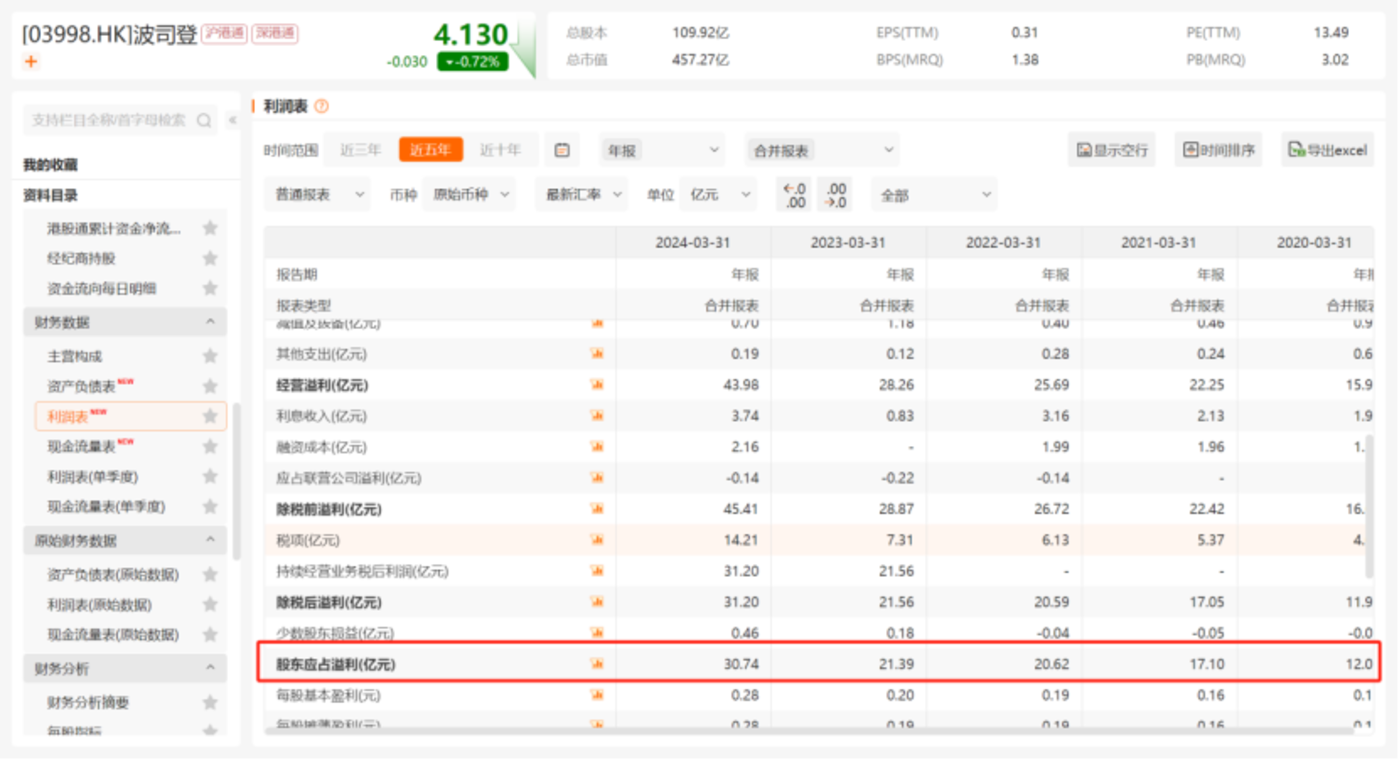
Task: Click the help icon beside 利润表 title
Action: [321, 106]
